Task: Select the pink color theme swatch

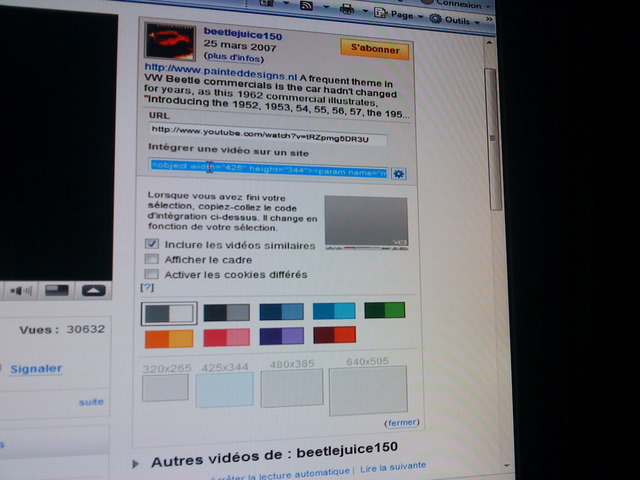Action: point(227,338)
